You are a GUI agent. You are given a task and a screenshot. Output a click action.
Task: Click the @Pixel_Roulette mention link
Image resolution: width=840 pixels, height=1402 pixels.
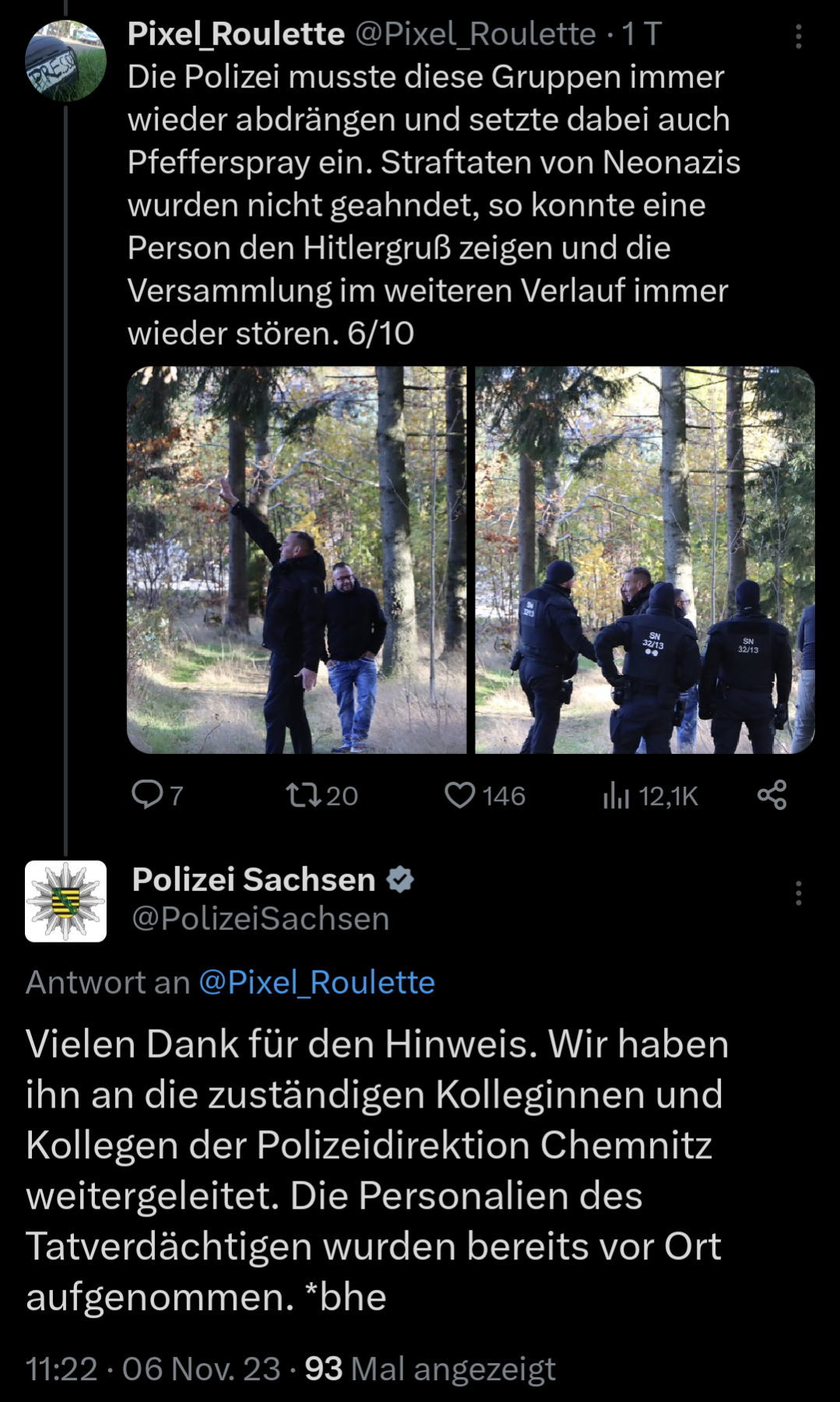(317, 982)
